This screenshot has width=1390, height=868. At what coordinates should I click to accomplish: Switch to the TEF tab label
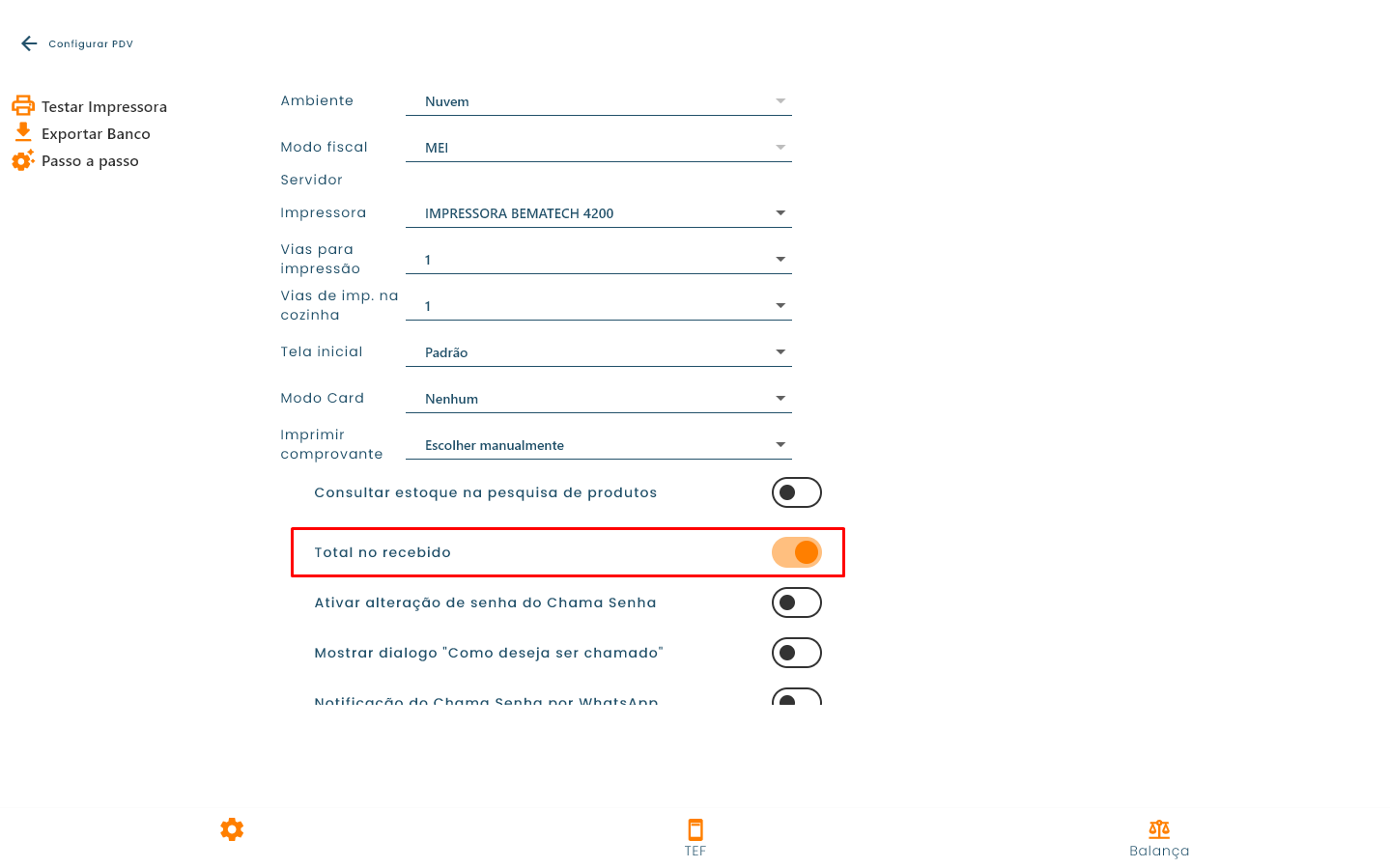point(695,851)
